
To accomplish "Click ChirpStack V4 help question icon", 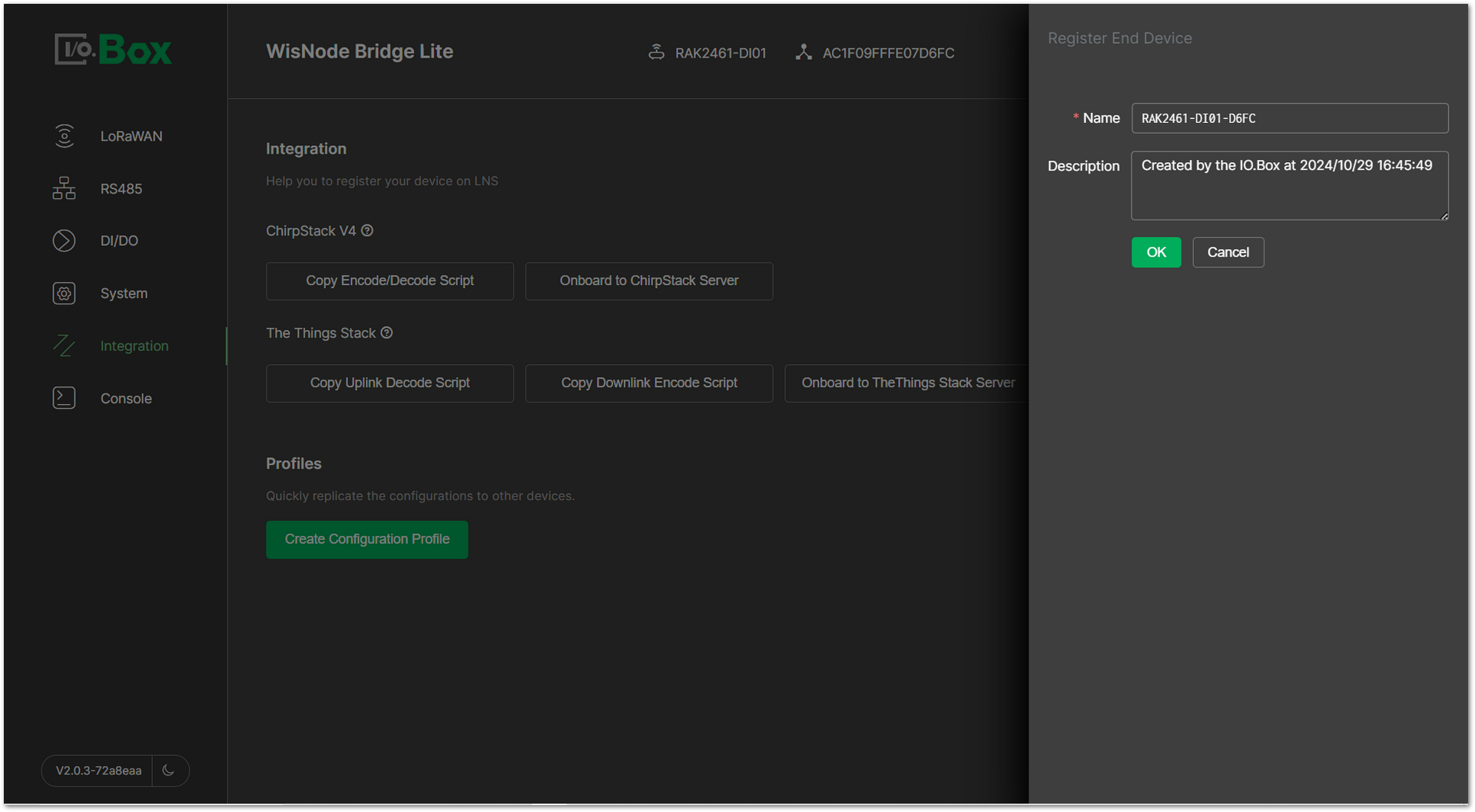I will [367, 230].
